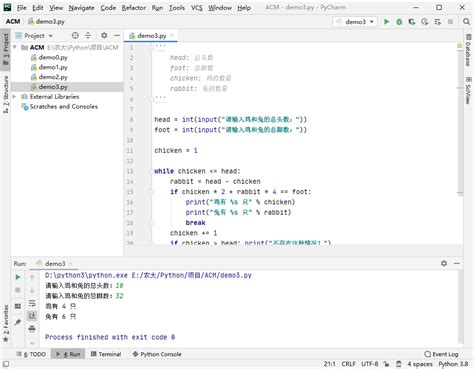Open the Edit menu
Image resolution: width=474 pixels, height=369 pixels.
point(38,7)
